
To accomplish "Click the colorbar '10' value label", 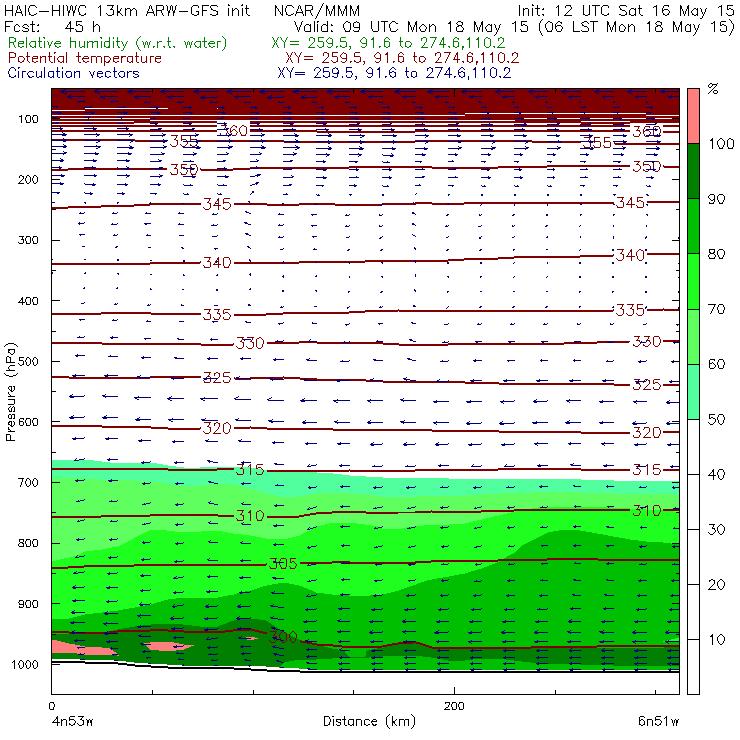I will click(716, 640).
